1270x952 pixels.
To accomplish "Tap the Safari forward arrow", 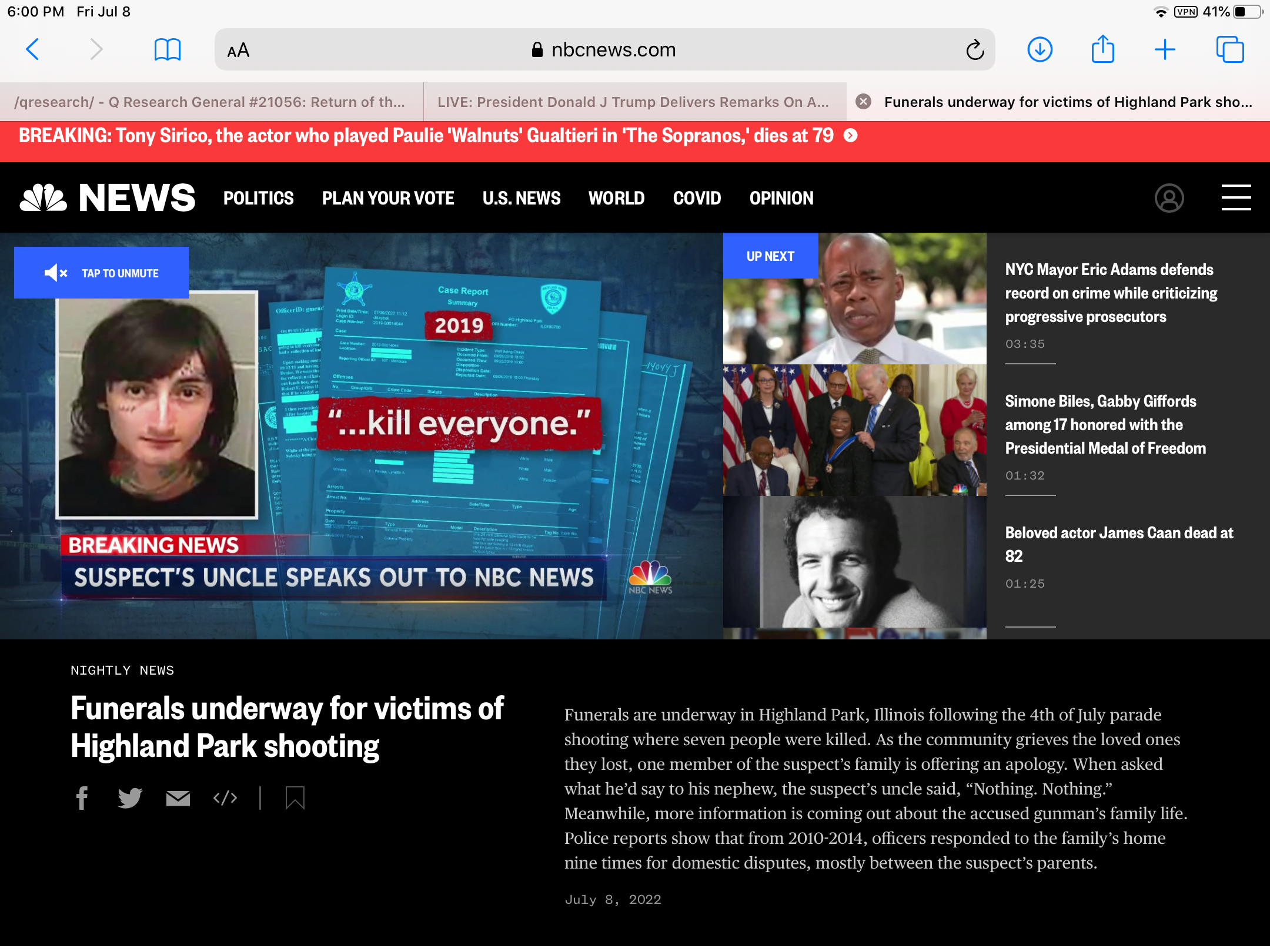I will pos(96,50).
